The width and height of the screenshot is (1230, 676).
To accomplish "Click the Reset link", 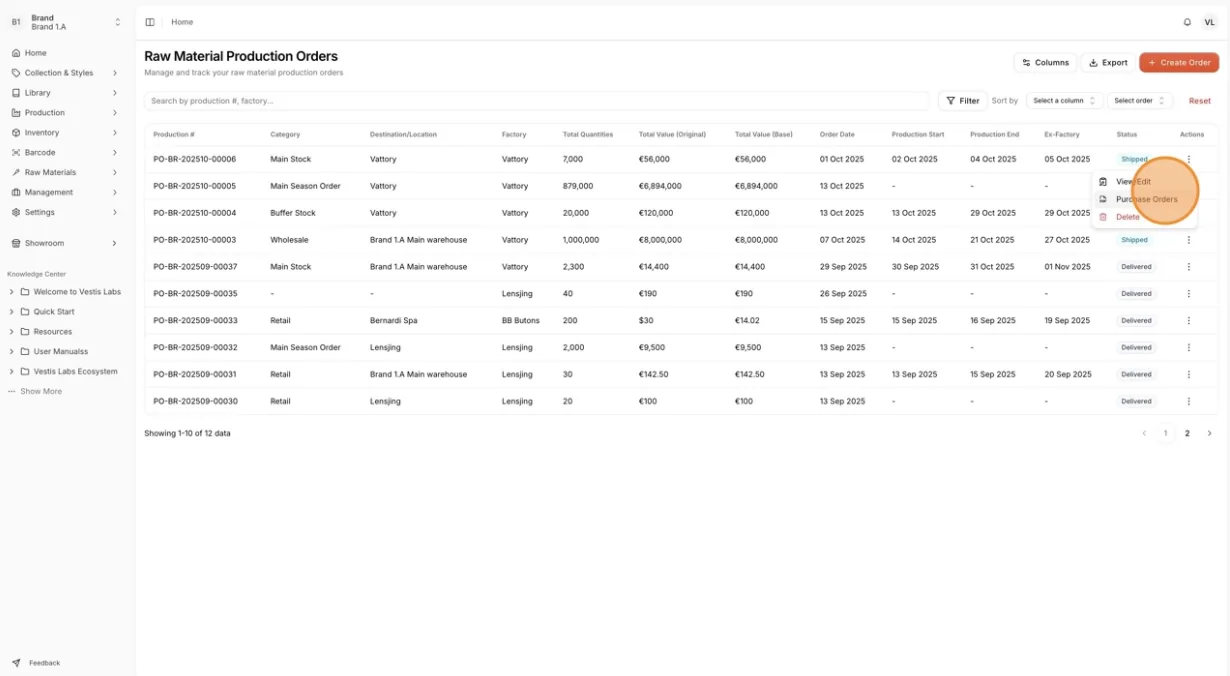I will pyautogui.click(x=1199, y=101).
